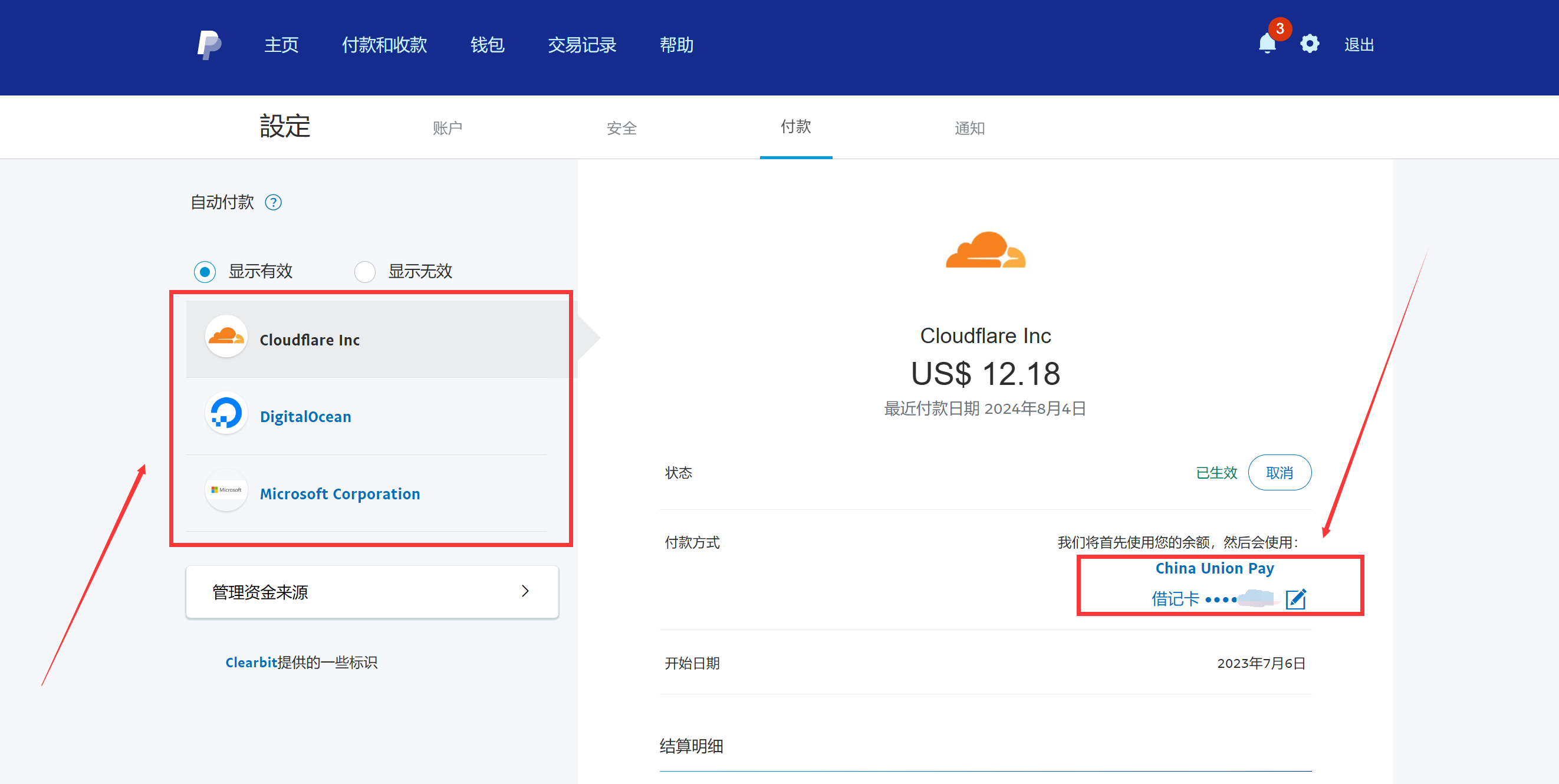This screenshot has height=784, width=1559.
Task: Switch to the 账户 tab
Action: [448, 129]
